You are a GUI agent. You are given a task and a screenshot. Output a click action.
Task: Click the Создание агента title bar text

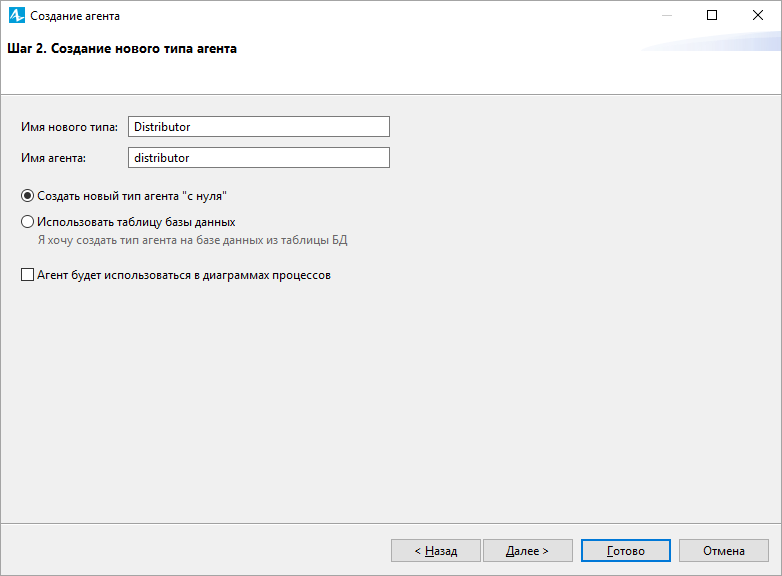coord(75,16)
